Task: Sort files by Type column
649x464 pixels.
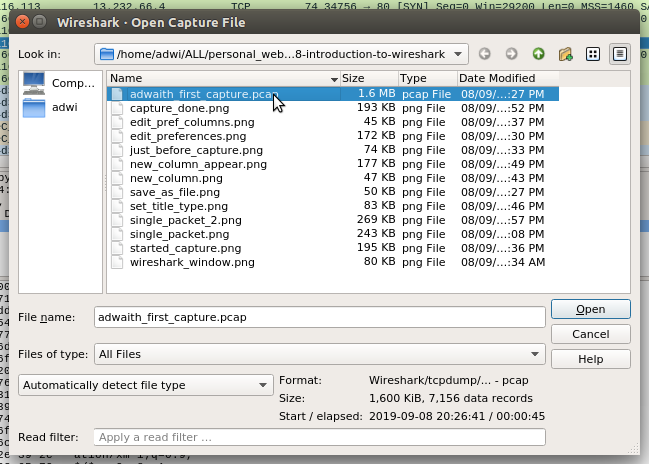Action: coord(428,78)
